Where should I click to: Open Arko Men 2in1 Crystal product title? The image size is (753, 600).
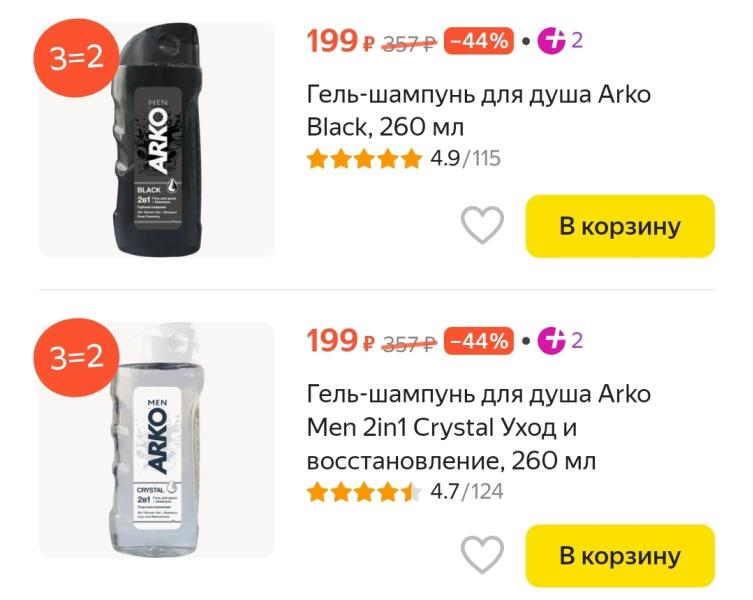pyautogui.click(x=478, y=427)
